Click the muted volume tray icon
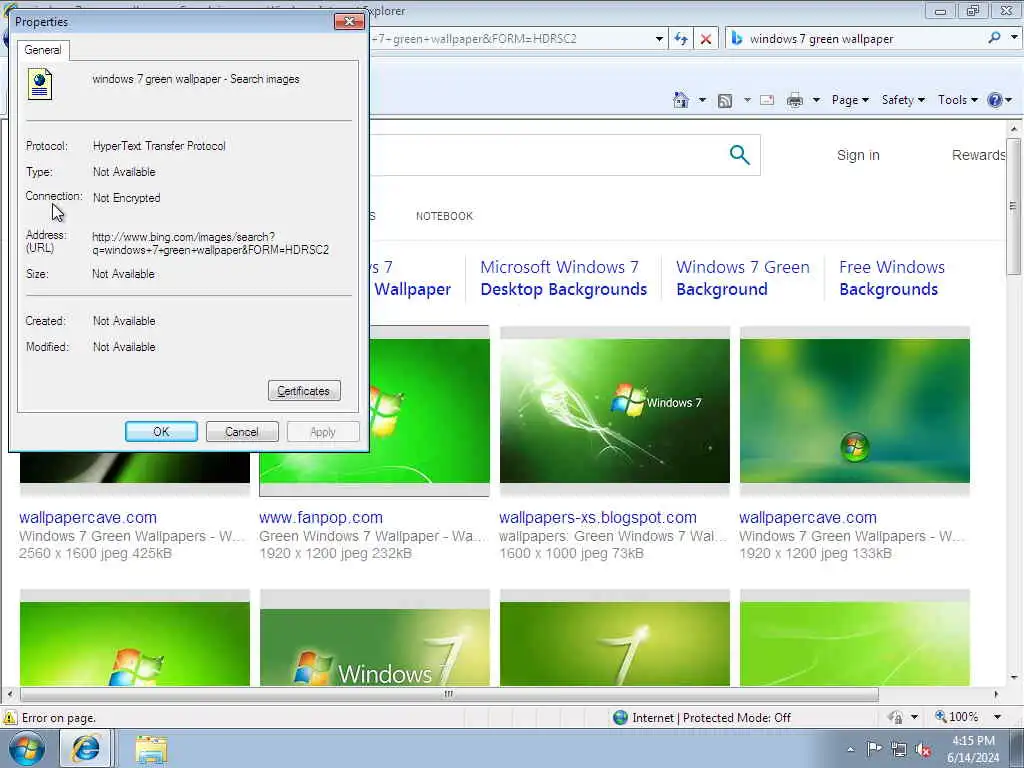This screenshot has width=1024, height=768. pyautogui.click(x=923, y=750)
